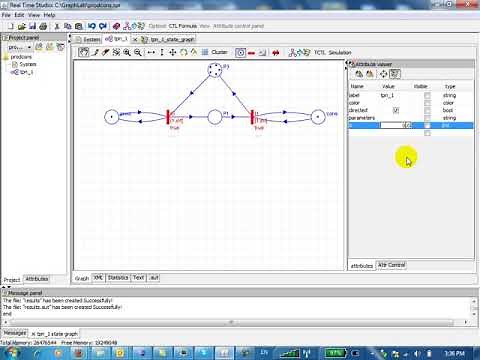Viewport: 480px width, 360px height.
Task: Toggle the Visible checkbox below the highlighted row
Action: click(427, 133)
